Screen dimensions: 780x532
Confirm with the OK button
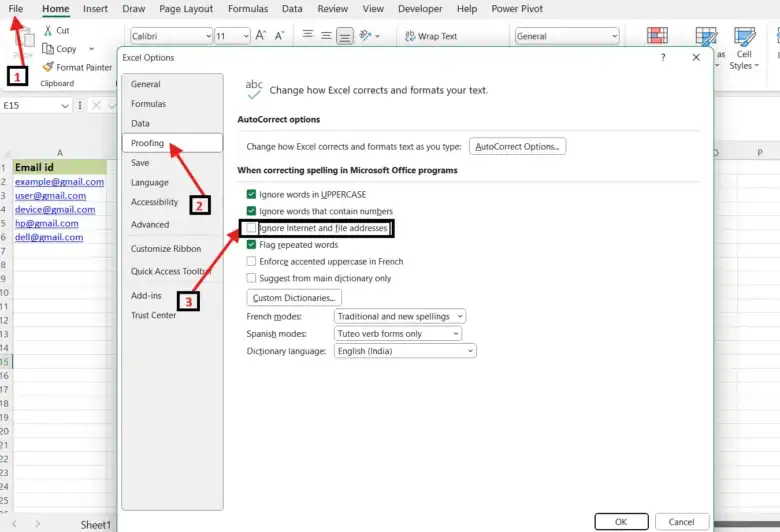click(621, 522)
